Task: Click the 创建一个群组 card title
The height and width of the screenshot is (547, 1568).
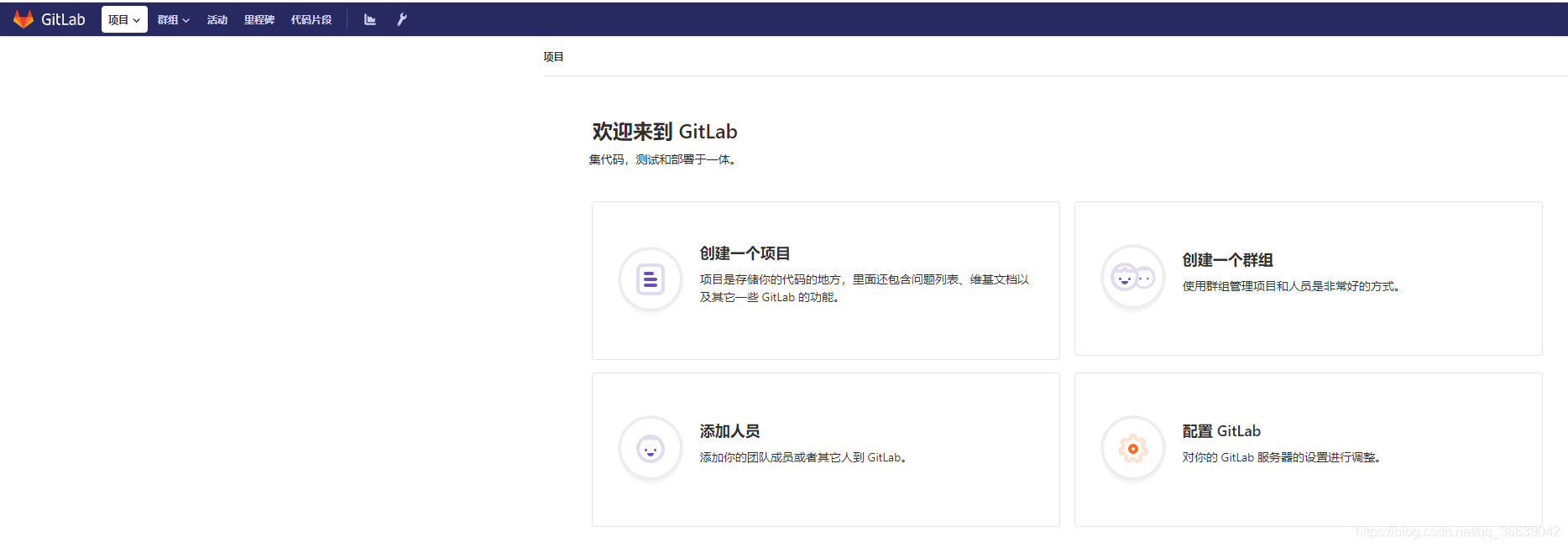Action: 1227,260
